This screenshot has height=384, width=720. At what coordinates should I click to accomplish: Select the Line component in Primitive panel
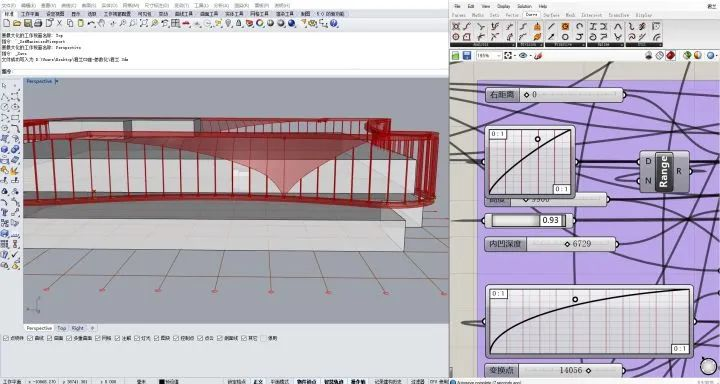point(551,27)
